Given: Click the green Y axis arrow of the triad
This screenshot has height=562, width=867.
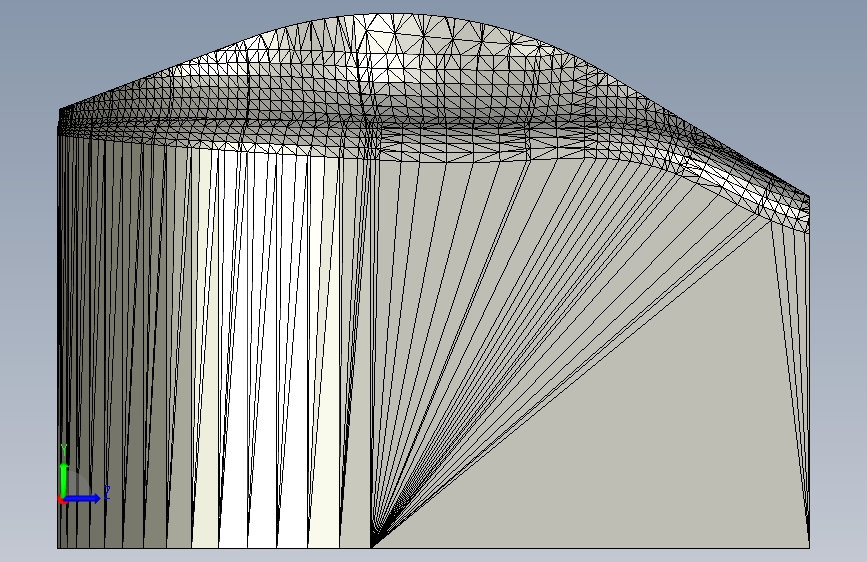Looking at the screenshot, I should 64,478.
